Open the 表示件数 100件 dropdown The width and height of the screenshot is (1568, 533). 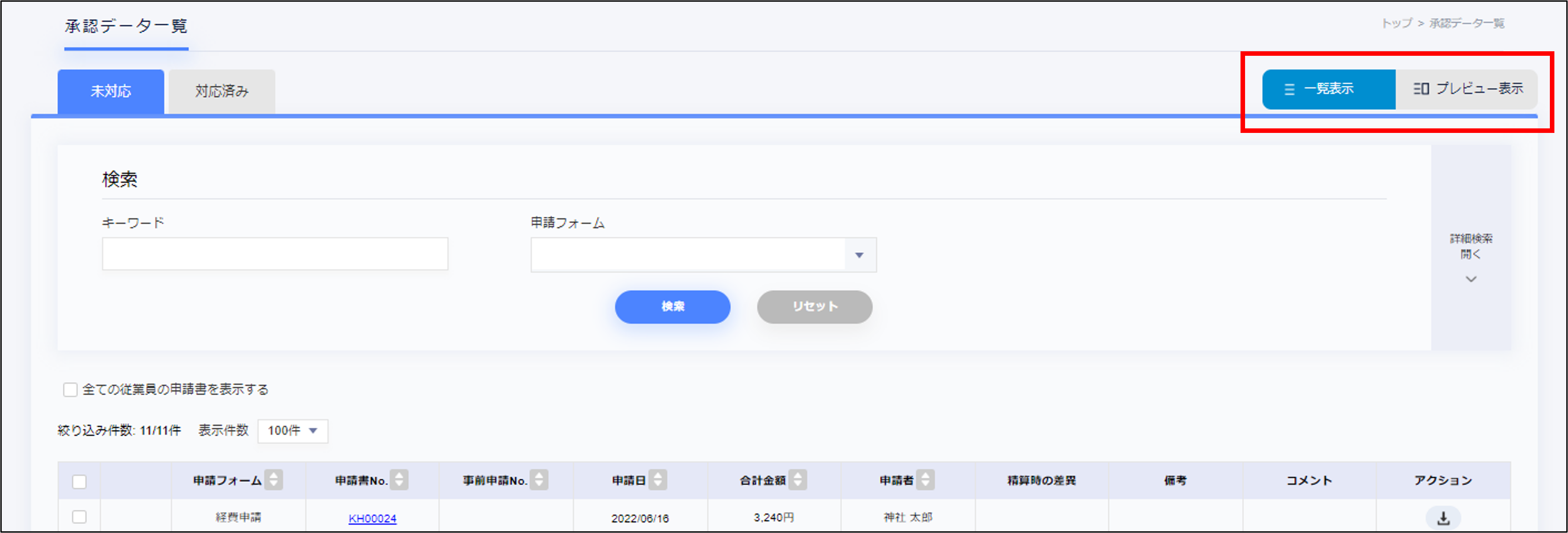[x=293, y=431]
